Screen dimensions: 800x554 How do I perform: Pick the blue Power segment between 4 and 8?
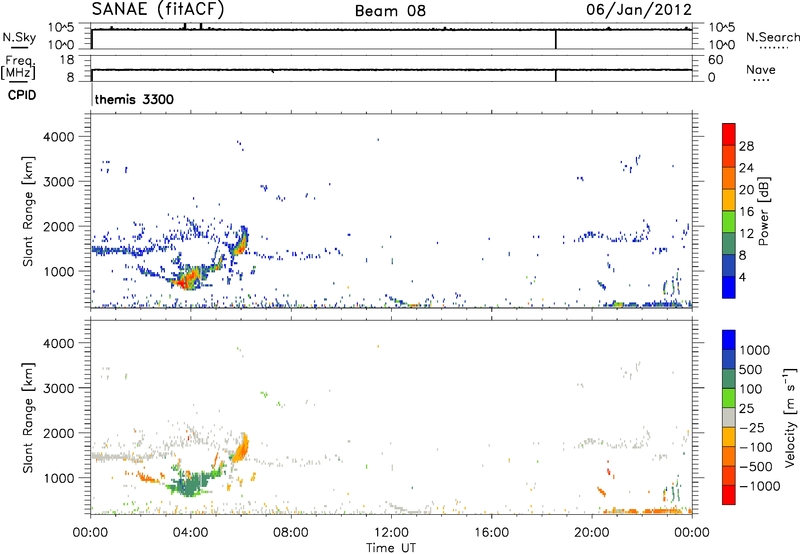click(729, 265)
